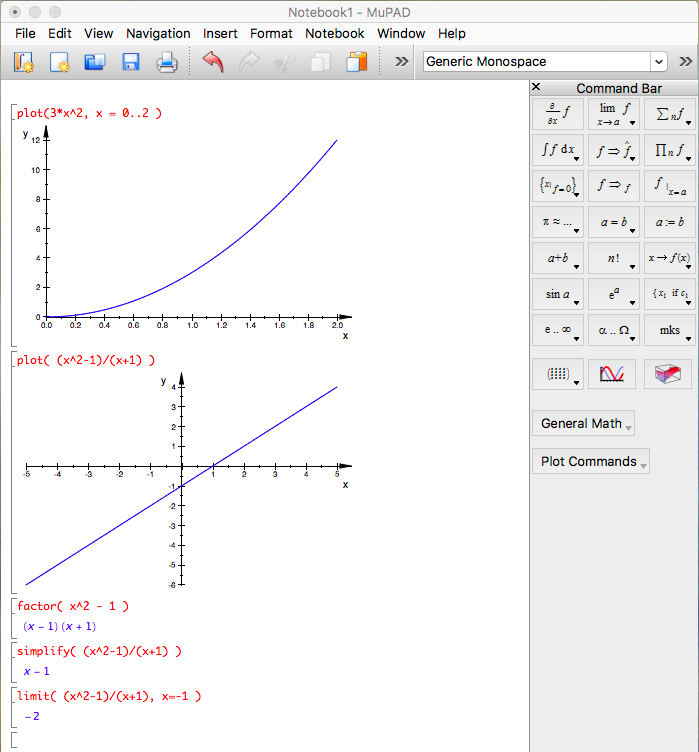Image resolution: width=699 pixels, height=752 pixels.
Task: Print the notebook with the printer icon
Action: tap(166, 62)
